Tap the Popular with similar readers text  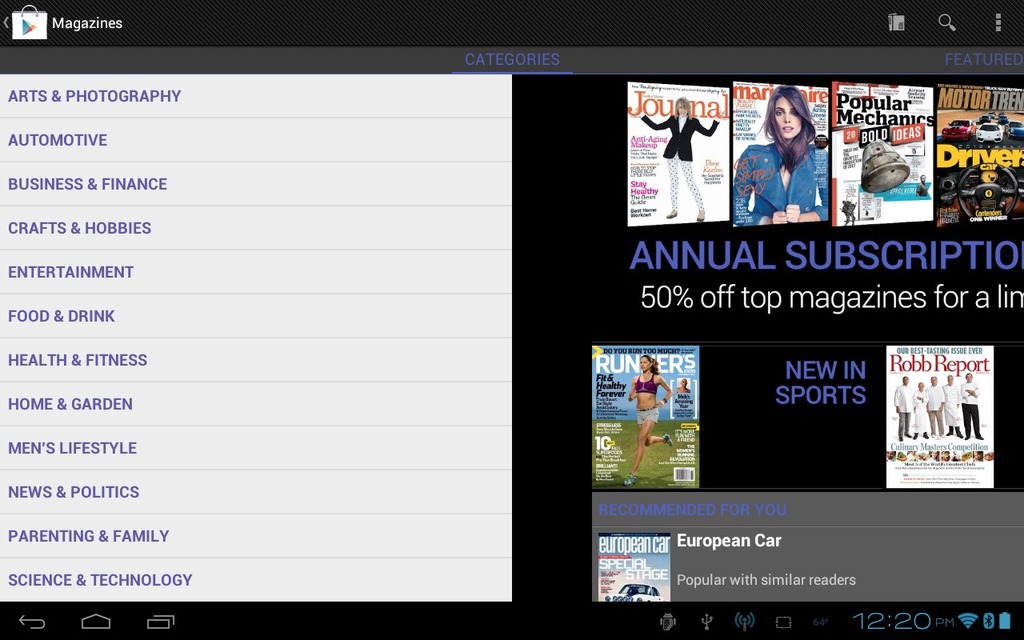pyautogui.click(x=766, y=580)
